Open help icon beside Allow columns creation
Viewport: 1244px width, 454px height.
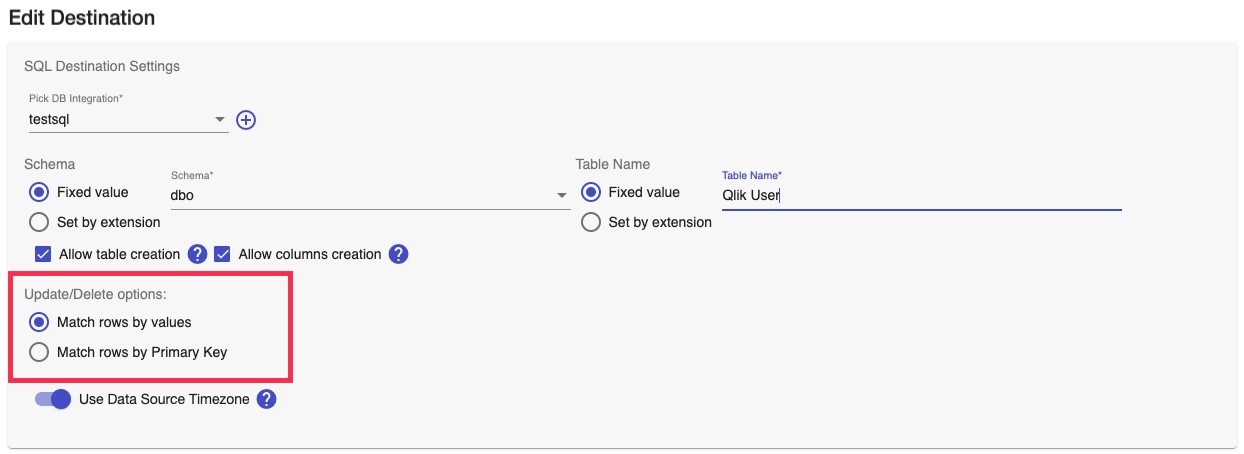point(398,254)
